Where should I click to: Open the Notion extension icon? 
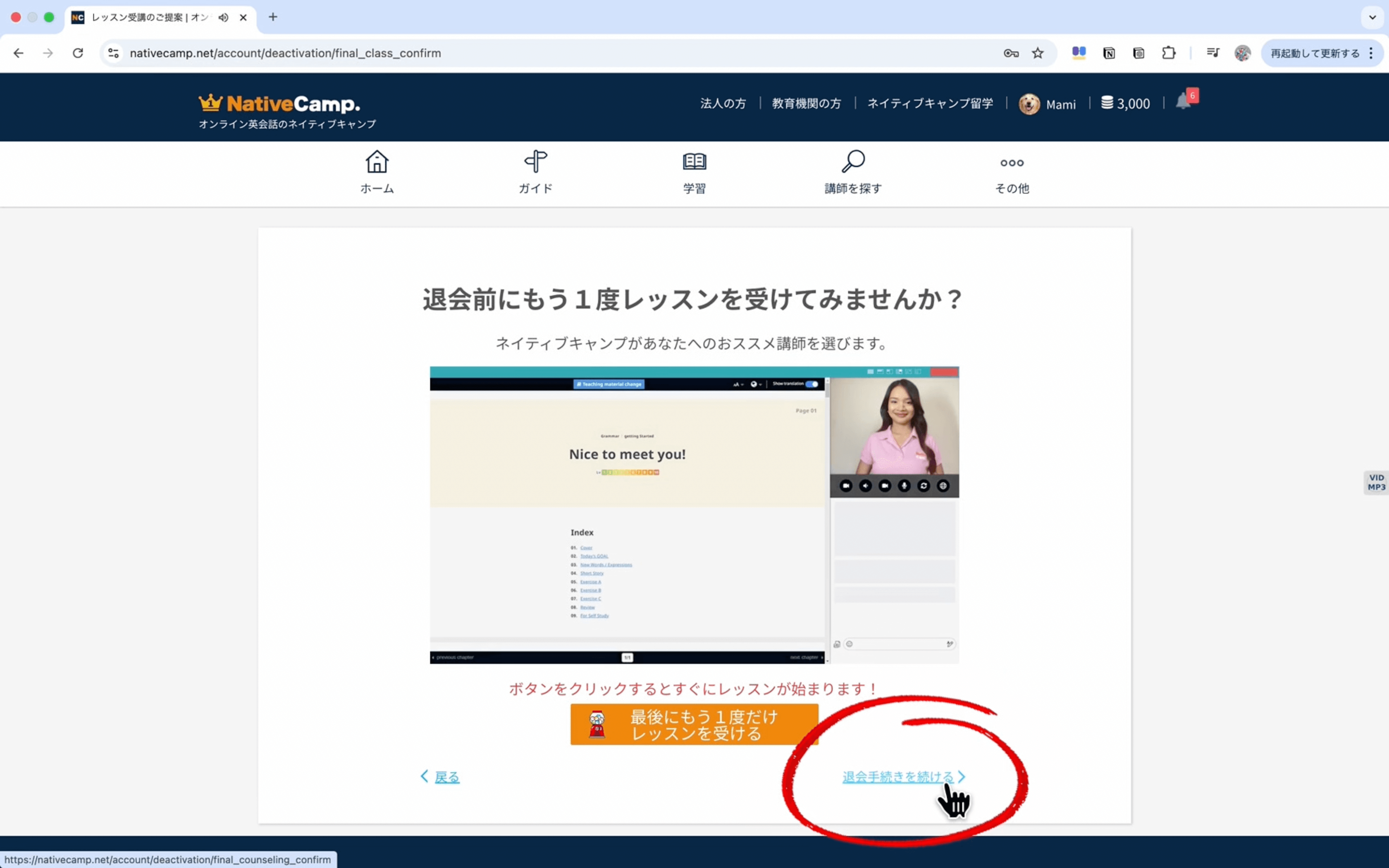1109,53
